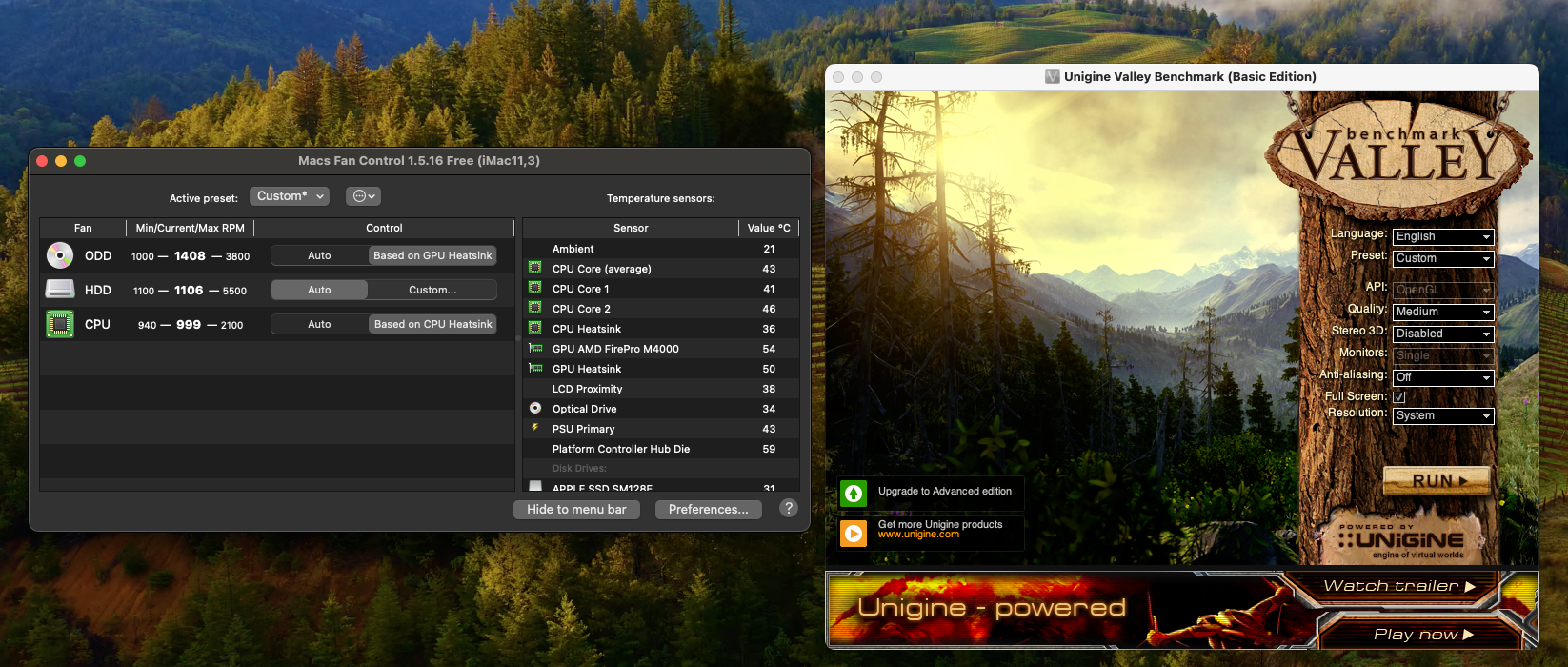Click the HDD hard drive fan icon
This screenshot has width=1568, height=667.
point(60,289)
